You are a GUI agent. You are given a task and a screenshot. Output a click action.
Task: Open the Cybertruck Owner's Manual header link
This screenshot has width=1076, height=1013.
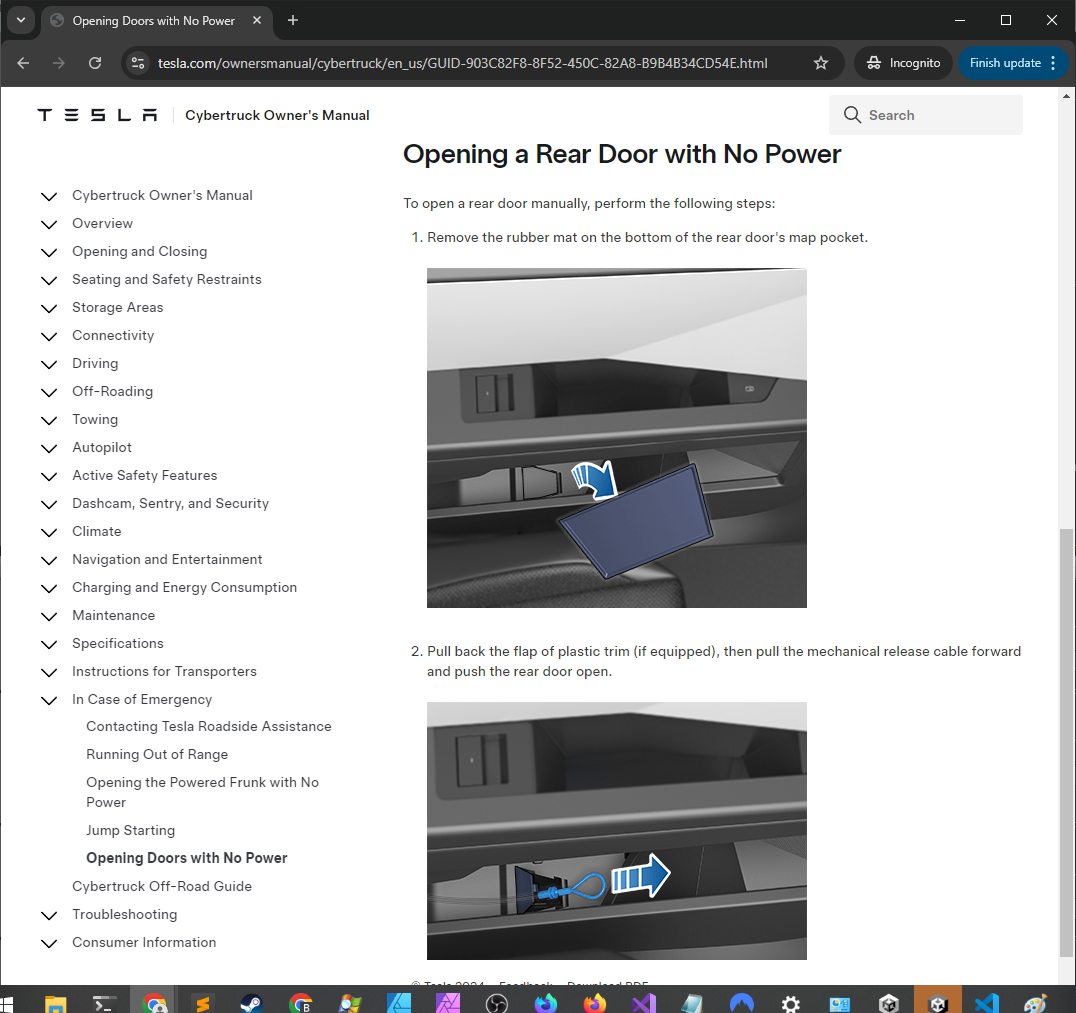click(277, 115)
